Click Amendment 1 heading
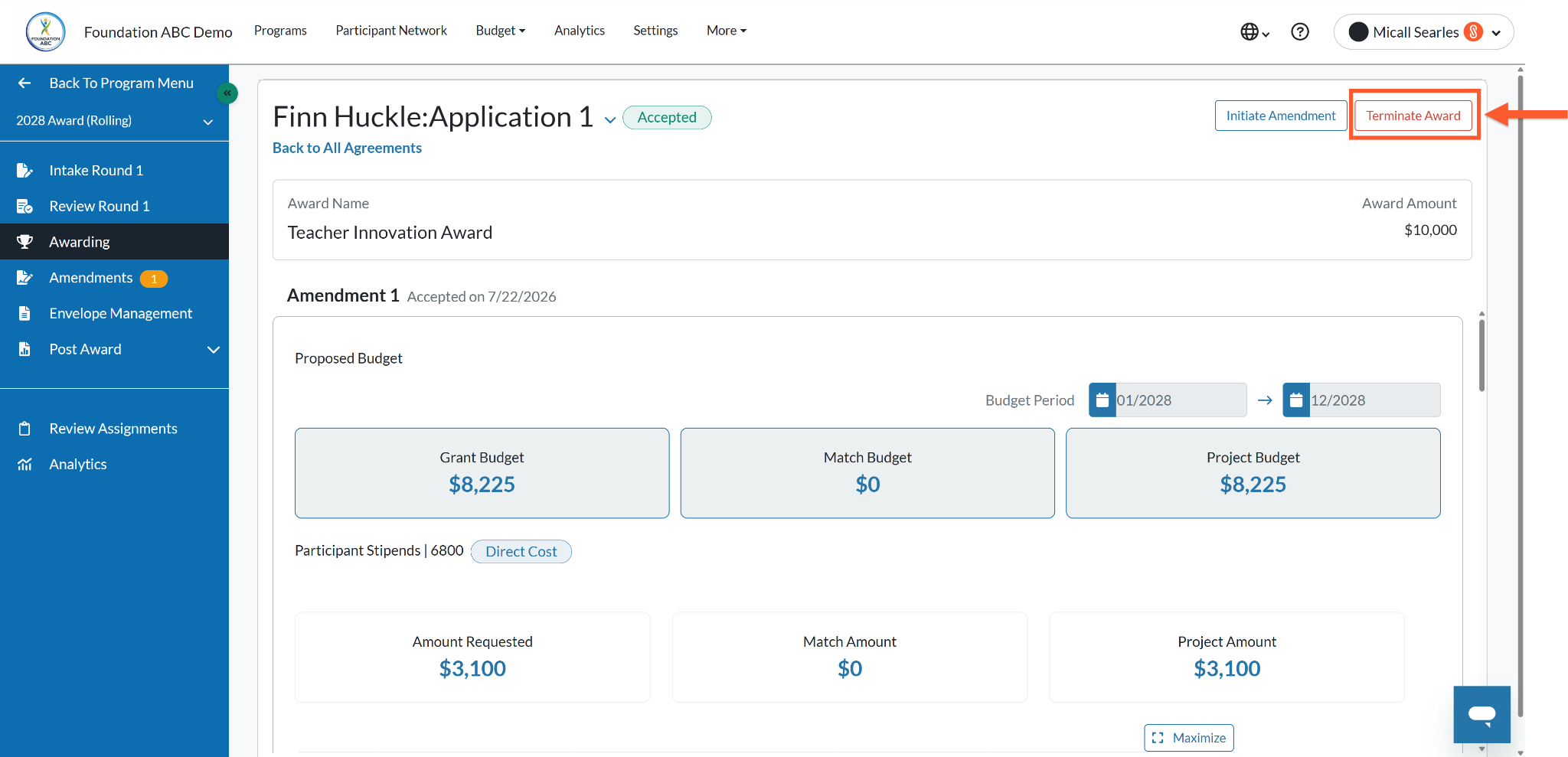 click(x=343, y=295)
